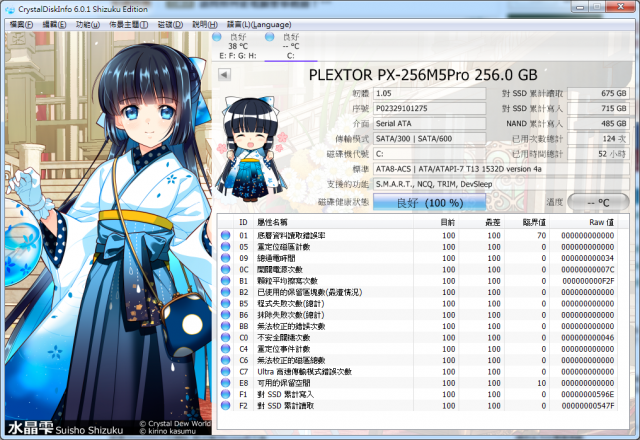Click the status orb for attribute F2
Screen dimensions: 640x440
[225, 406]
